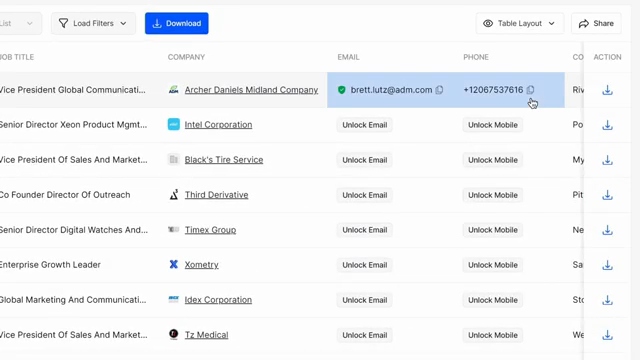Click 'Senior Director Digital Watches And...' job title
Image resolution: width=640 pixels, height=360 pixels.
74,230
